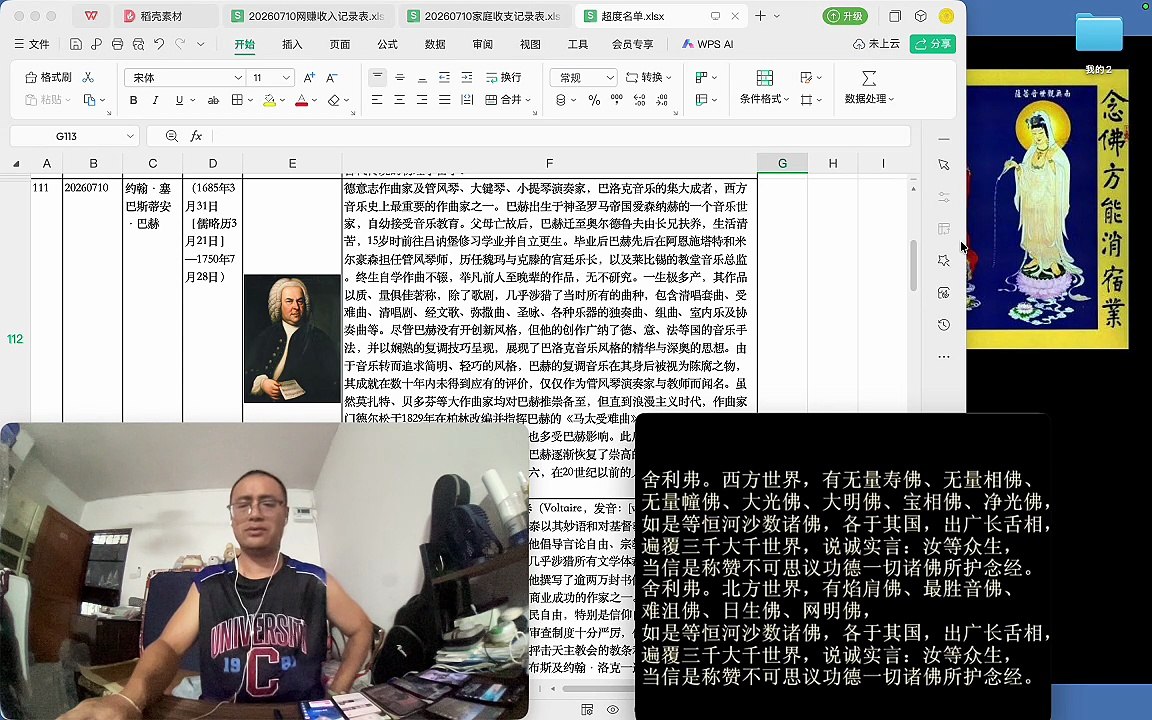Click the 未上云 cloud status button

click(876, 44)
